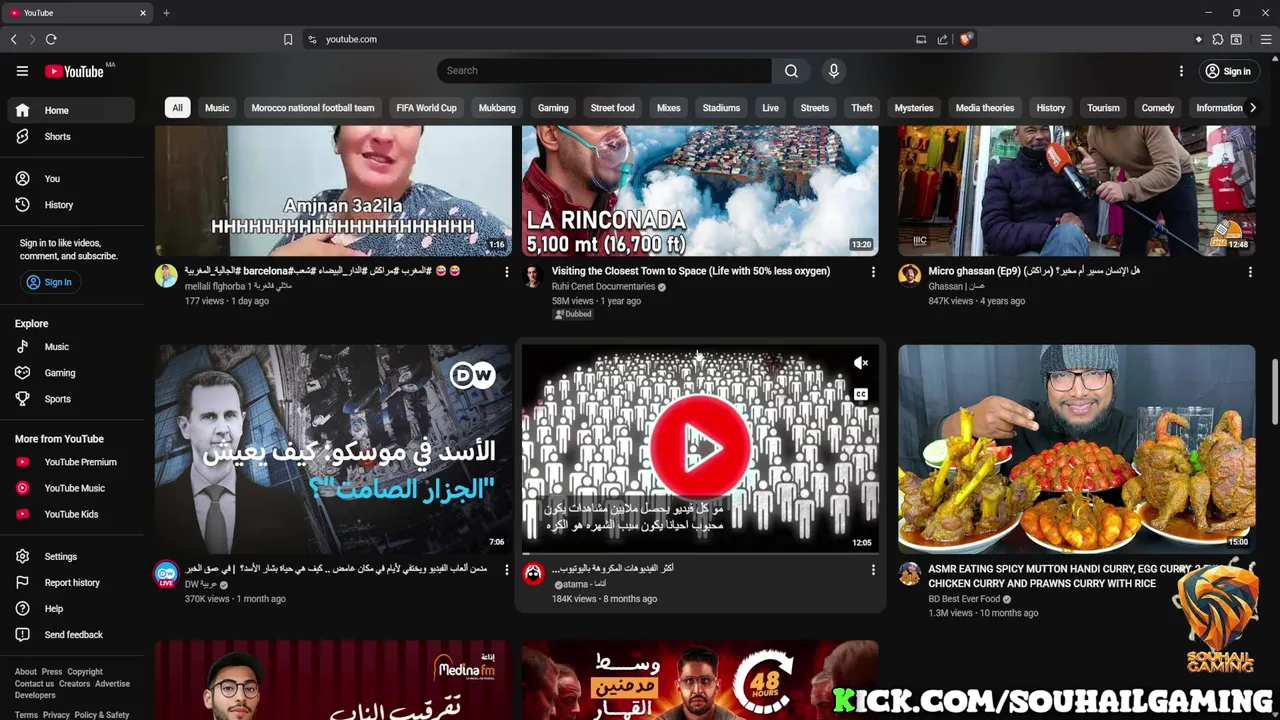Open options menu for mellali flghorba video
This screenshot has width=1280, height=720.
coord(506,272)
